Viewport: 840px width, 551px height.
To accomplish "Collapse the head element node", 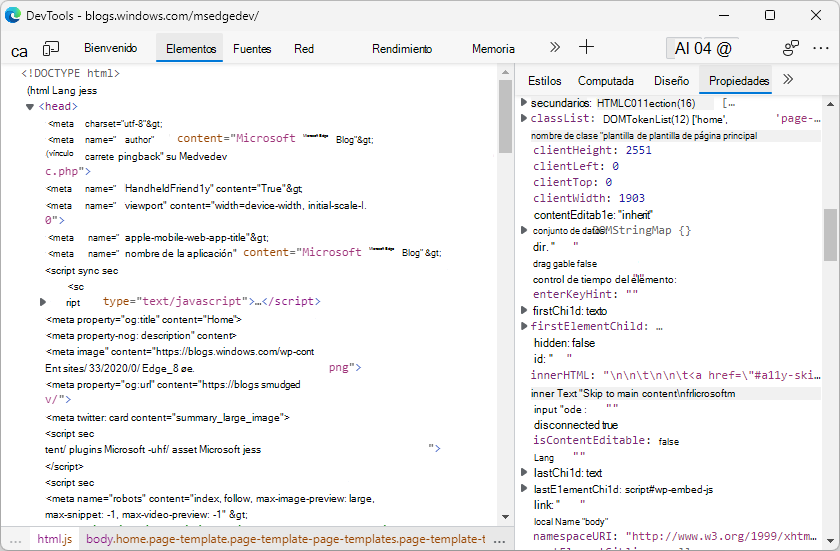I will [31, 107].
